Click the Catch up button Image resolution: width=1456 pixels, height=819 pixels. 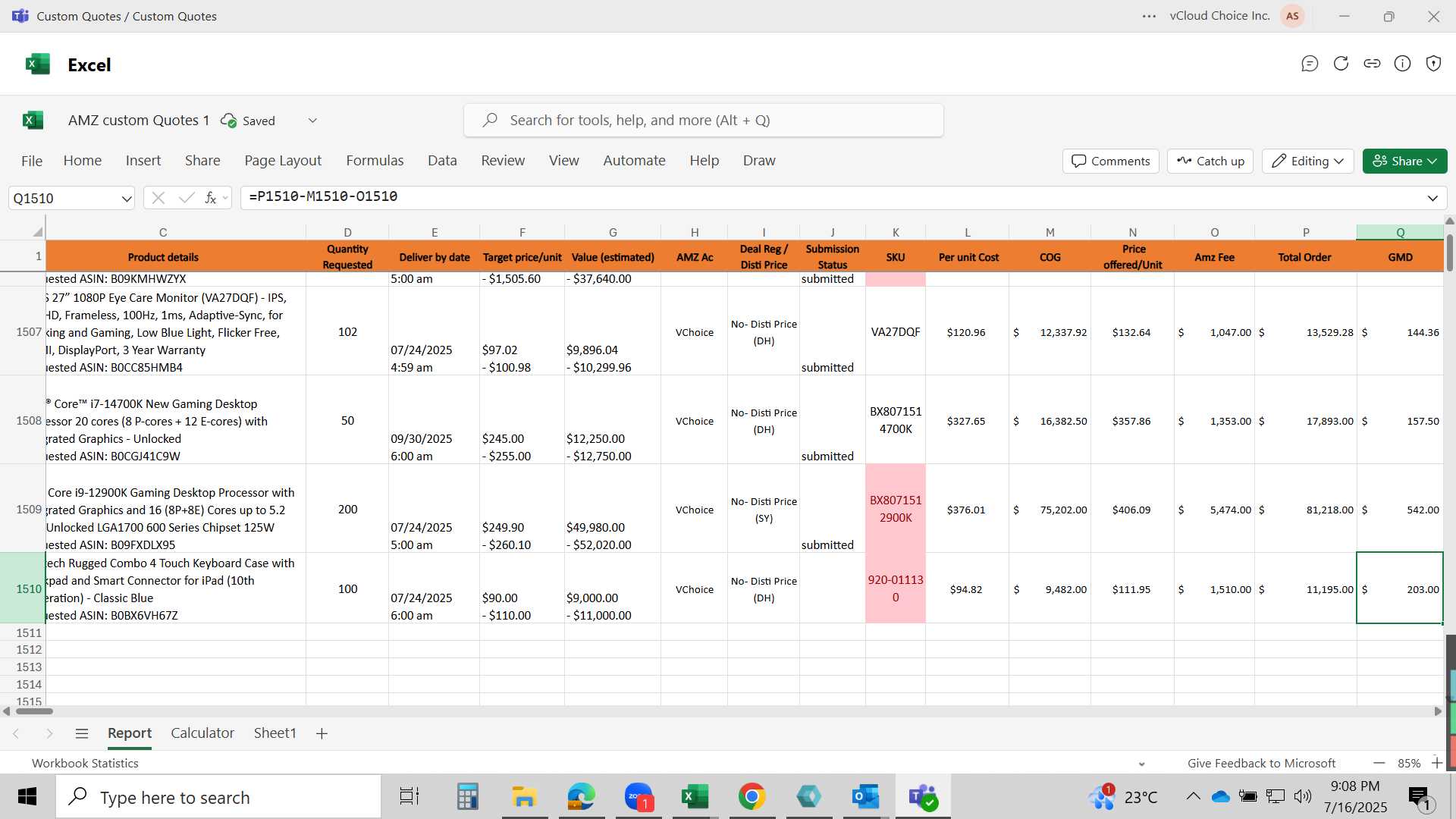point(1210,161)
